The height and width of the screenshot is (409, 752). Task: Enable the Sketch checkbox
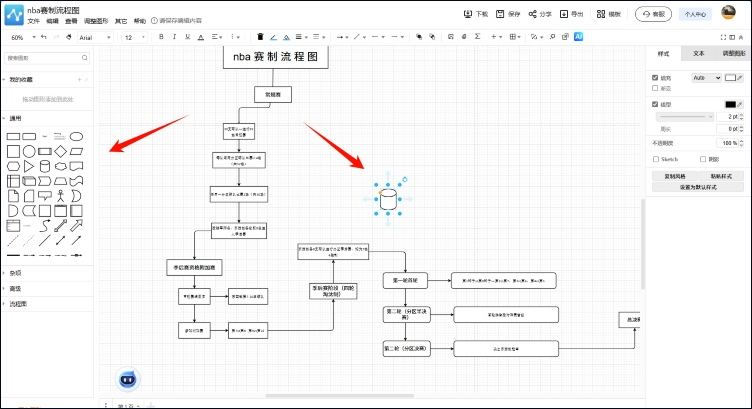click(655, 159)
